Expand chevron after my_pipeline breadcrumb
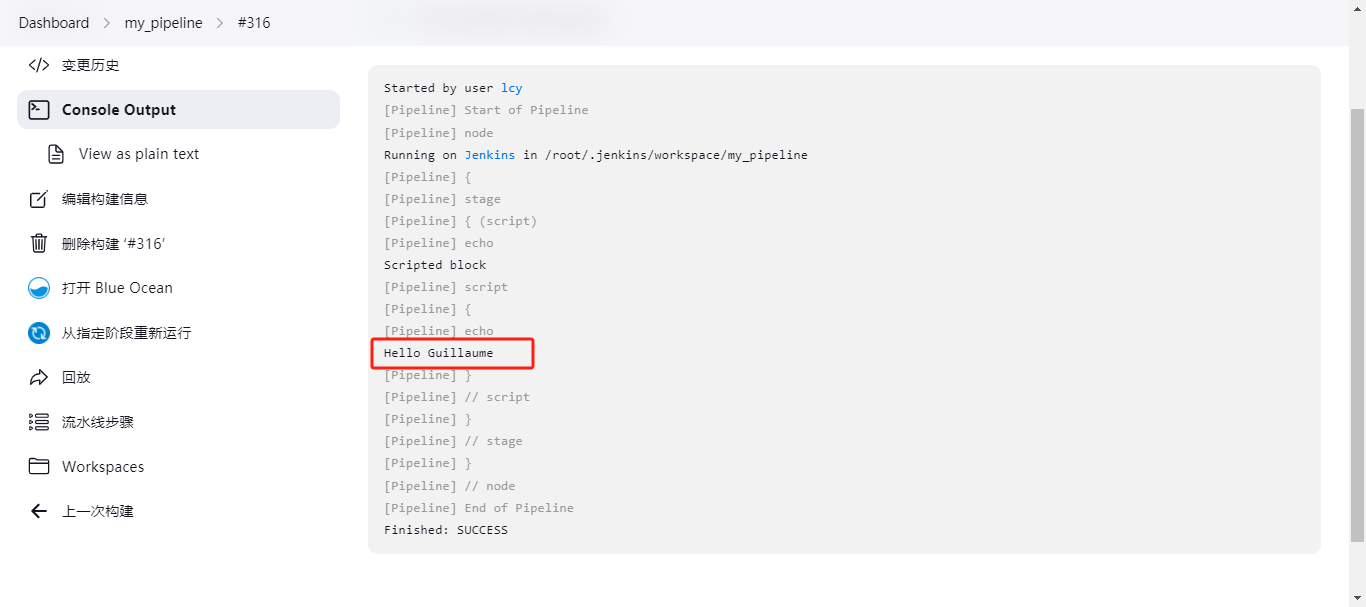Screen dimensions: 1366x607 (220, 22)
